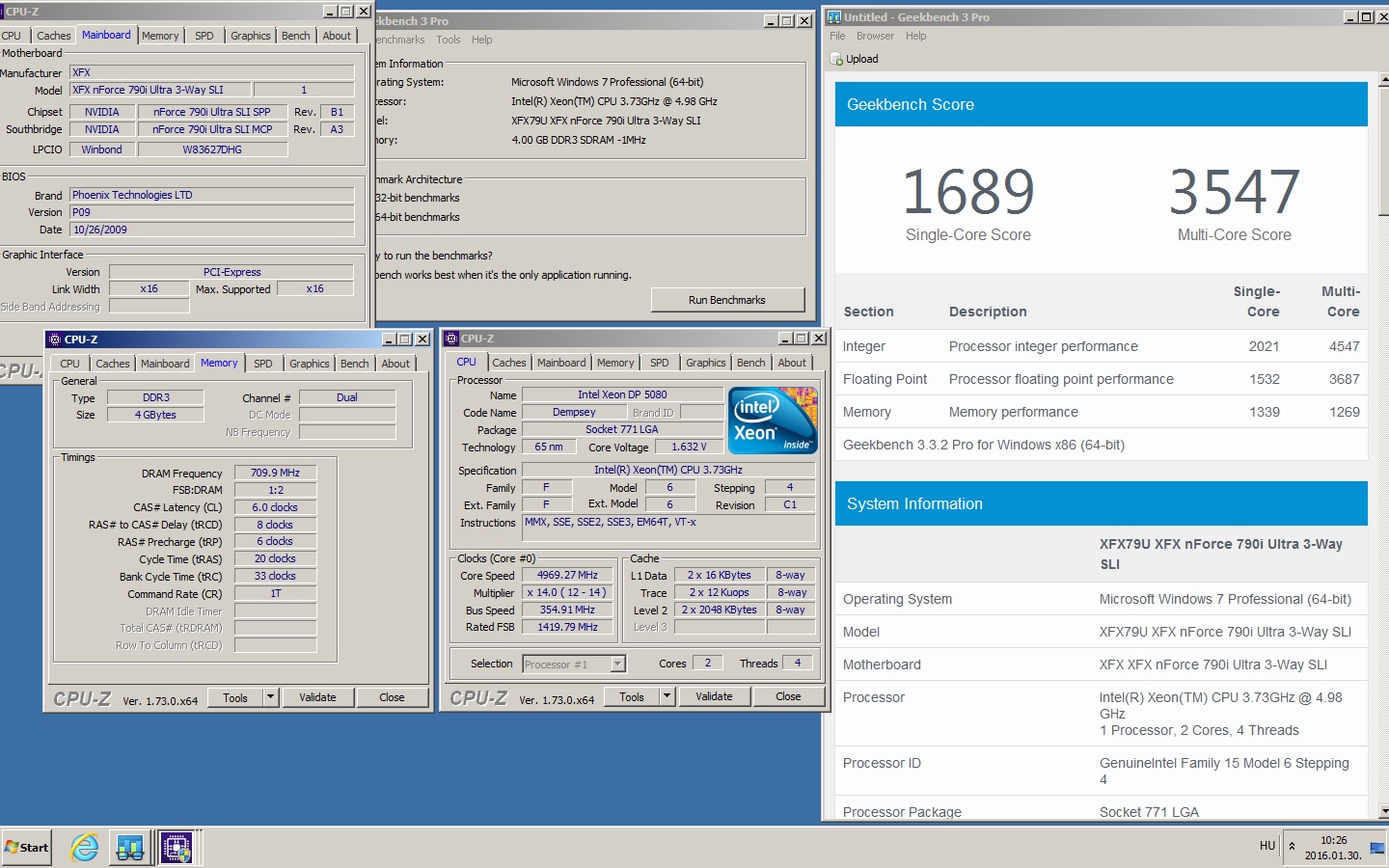Click the Integer row in score table
Image resolution: width=1389 pixels, height=868 pixels.
[x=1102, y=346]
